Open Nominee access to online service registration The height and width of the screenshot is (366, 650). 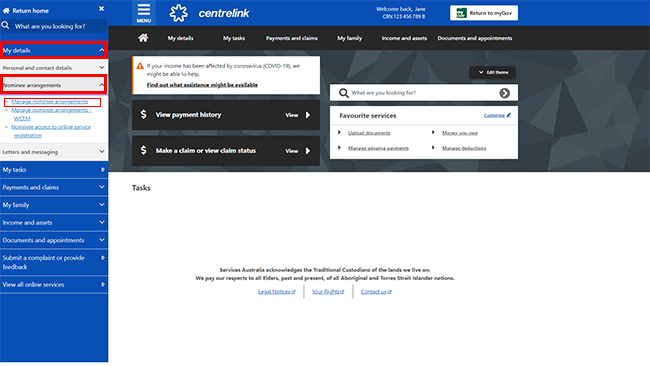[51, 131]
